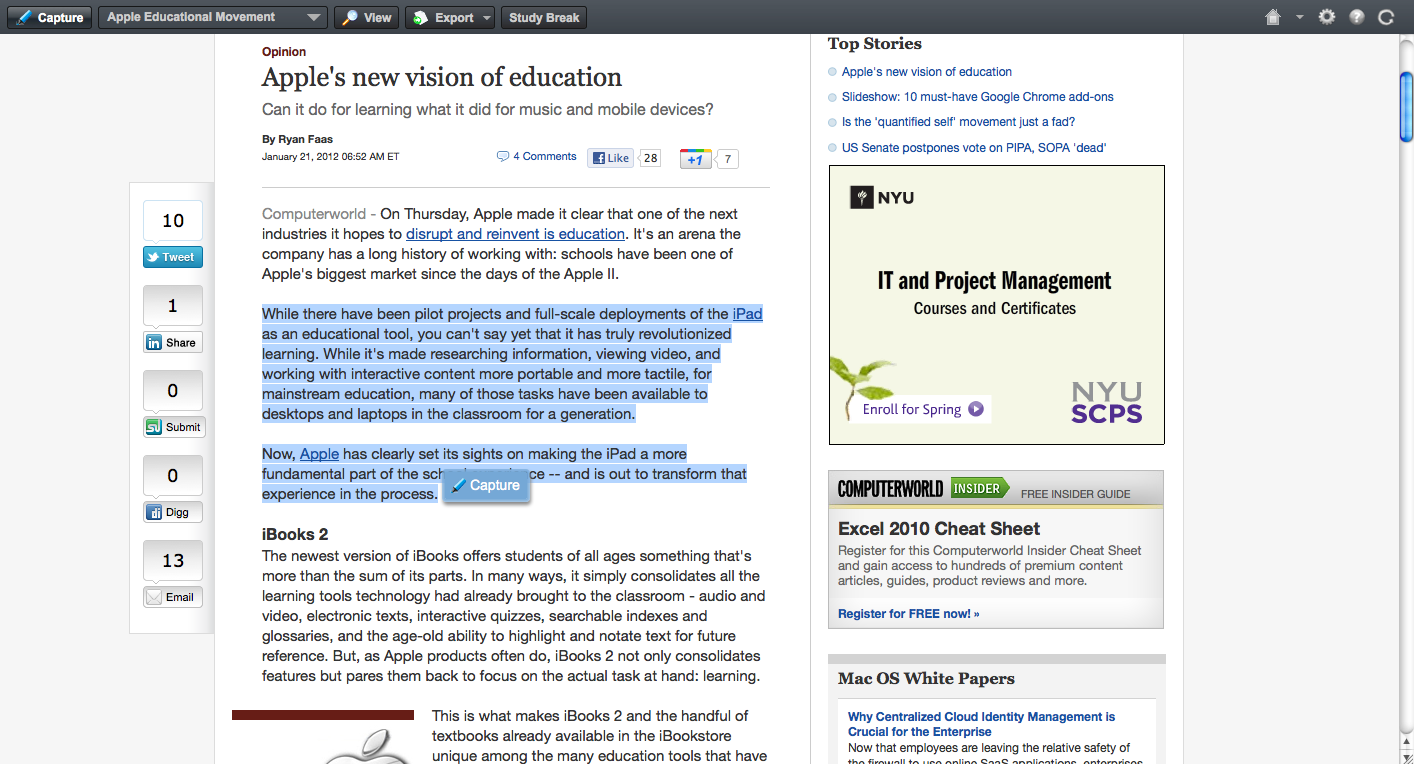Click the +1 count bubble showing 7

pyautogui.click(x=728, y=159)
